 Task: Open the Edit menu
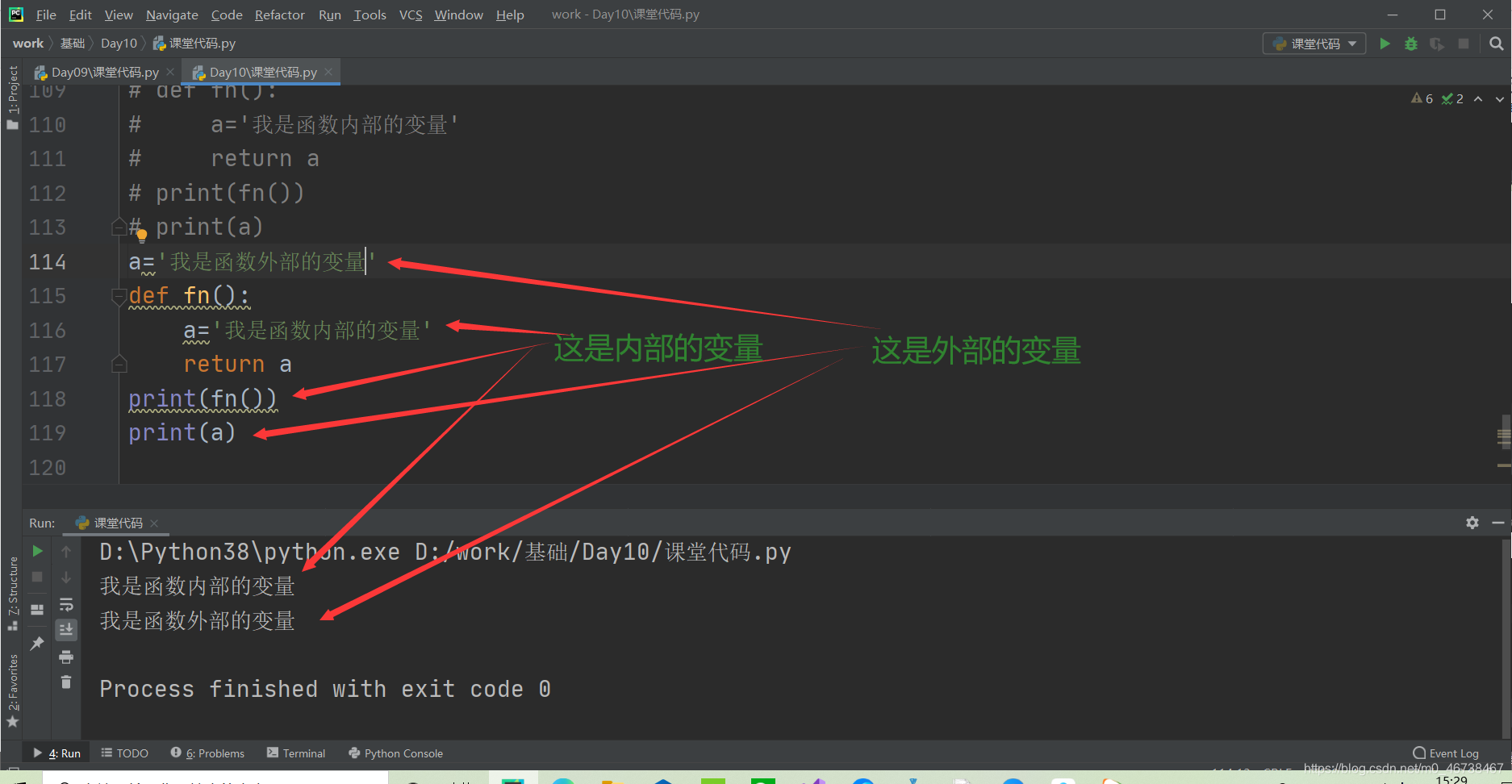(80, 15)
